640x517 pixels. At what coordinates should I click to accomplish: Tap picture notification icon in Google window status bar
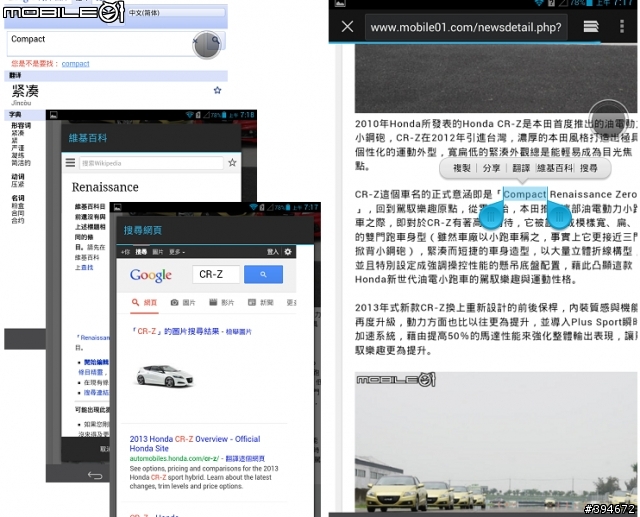[x=118, y=207]
